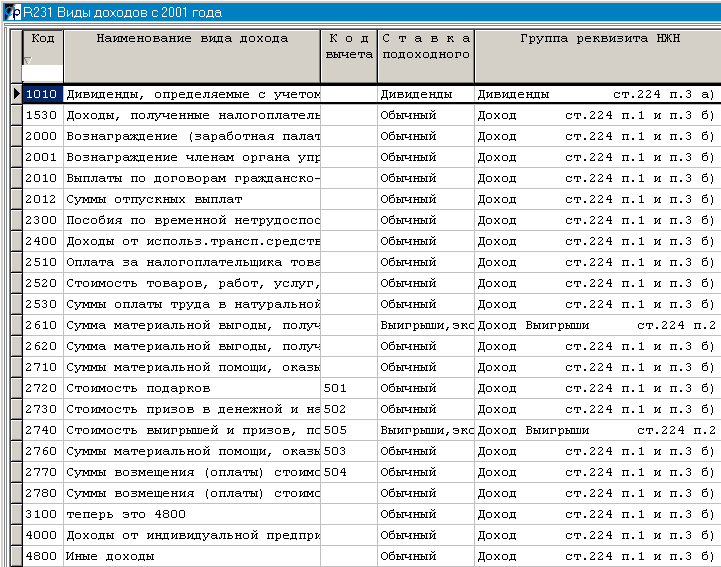The width and height of the screenshot is (721, 567).
Task: Click 'Вознаграждение членам органа упр' cell
Action: point(192,157)
